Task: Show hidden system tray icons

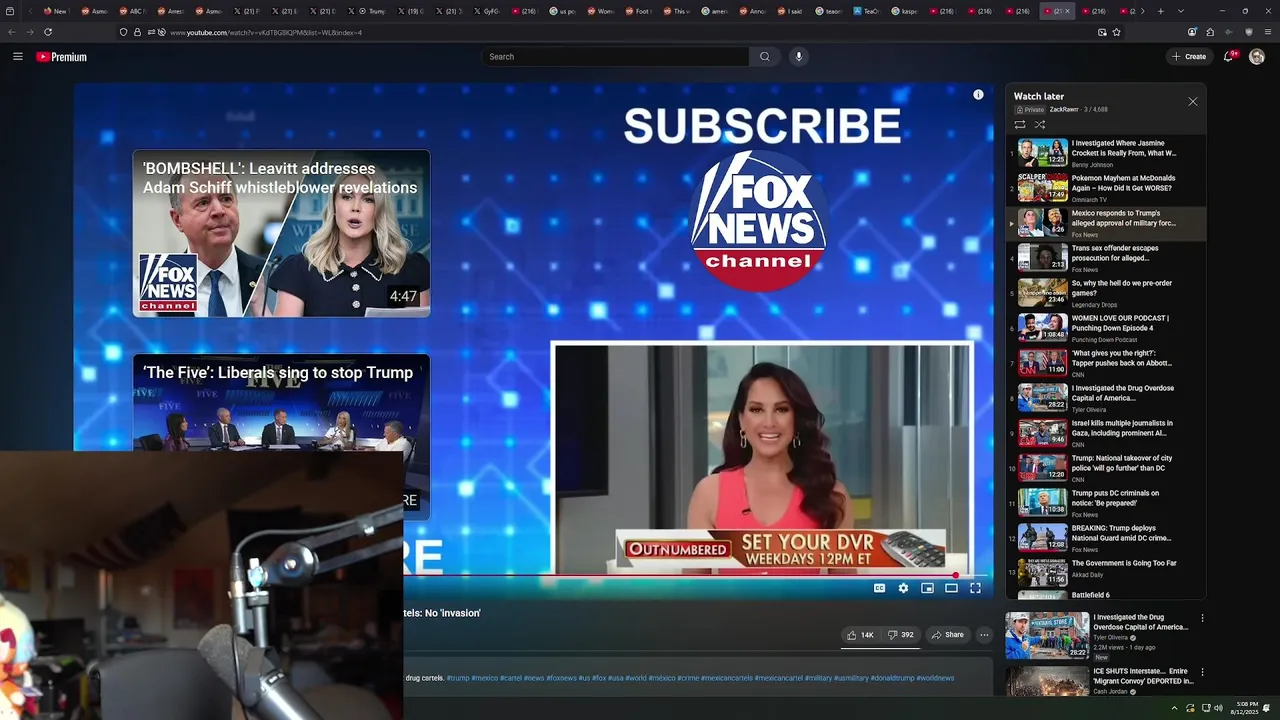Action: tap(1174, 708)
